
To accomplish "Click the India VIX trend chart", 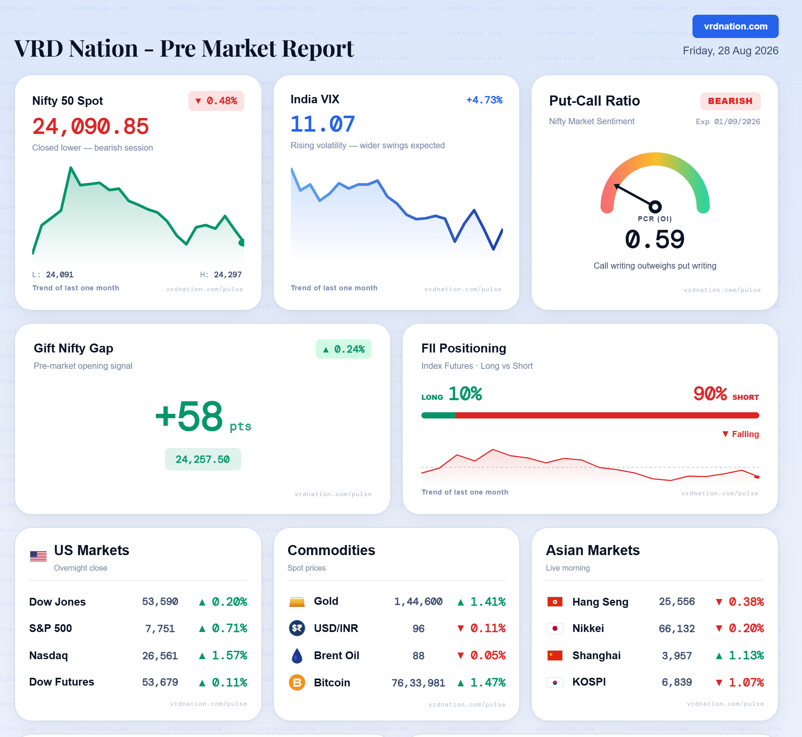I will tap(396, 211).
